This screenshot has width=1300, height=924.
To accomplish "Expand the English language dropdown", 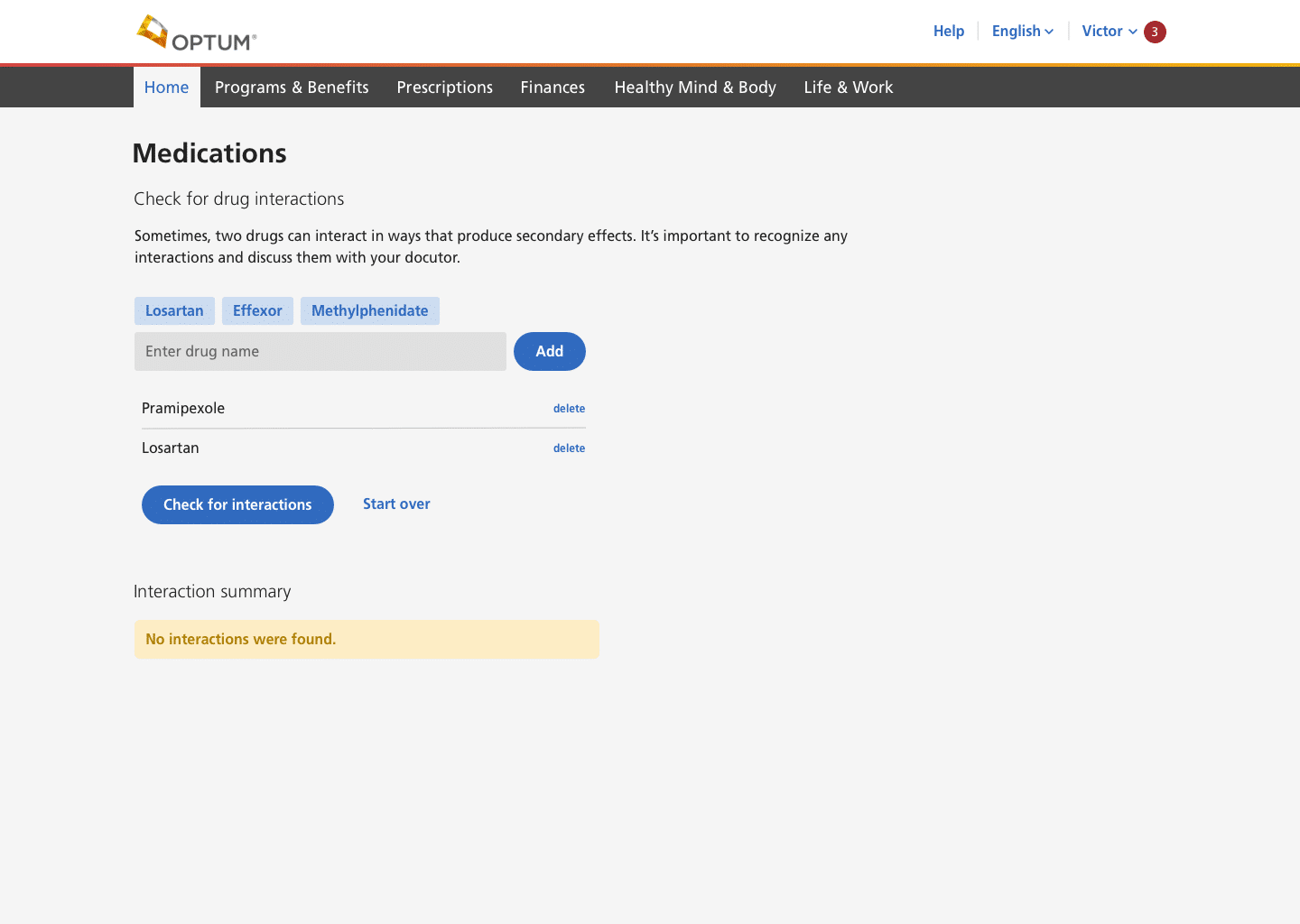I will coord(1022,31).
